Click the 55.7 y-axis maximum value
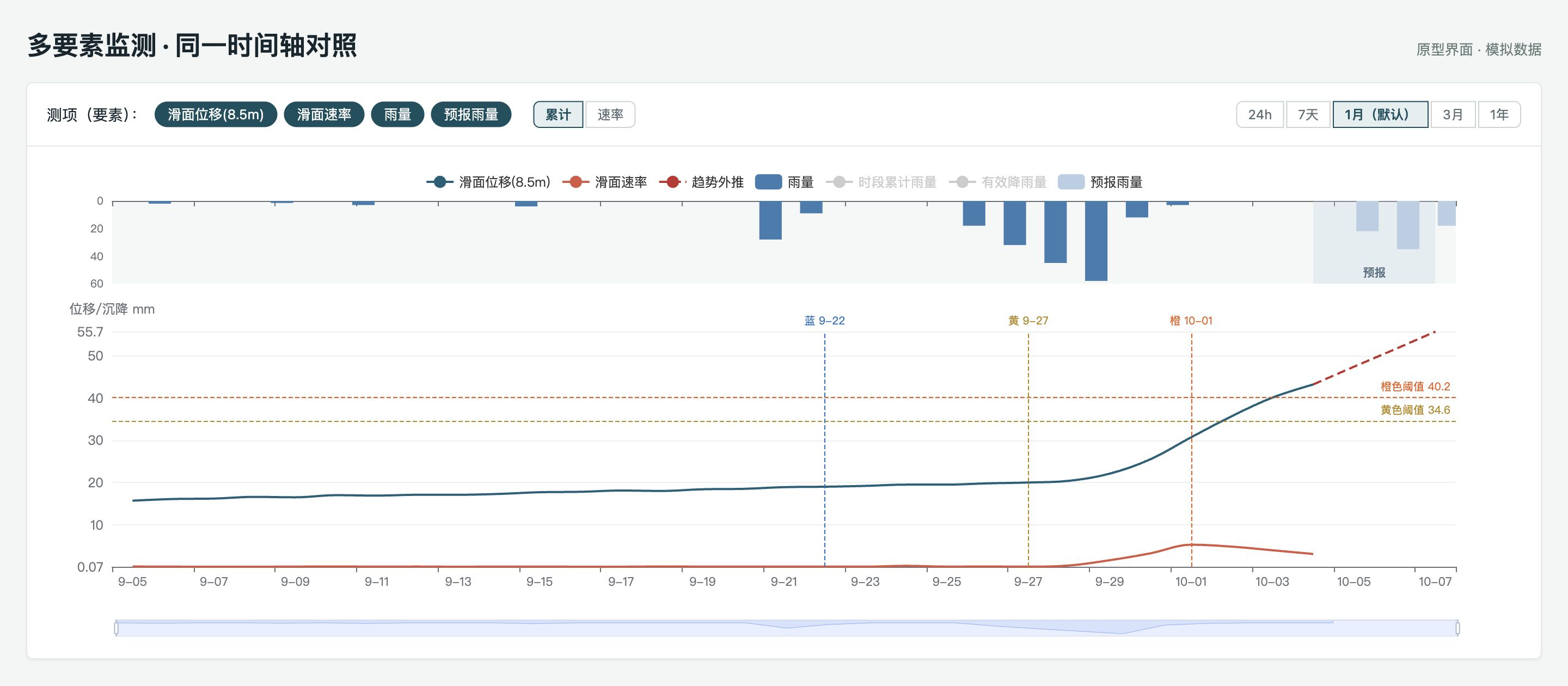This screenshot has height=686, width=1568. click(90, 332)
